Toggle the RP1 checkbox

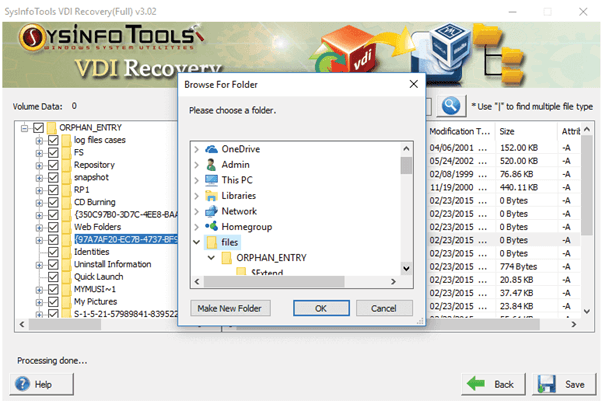[53, 190]
